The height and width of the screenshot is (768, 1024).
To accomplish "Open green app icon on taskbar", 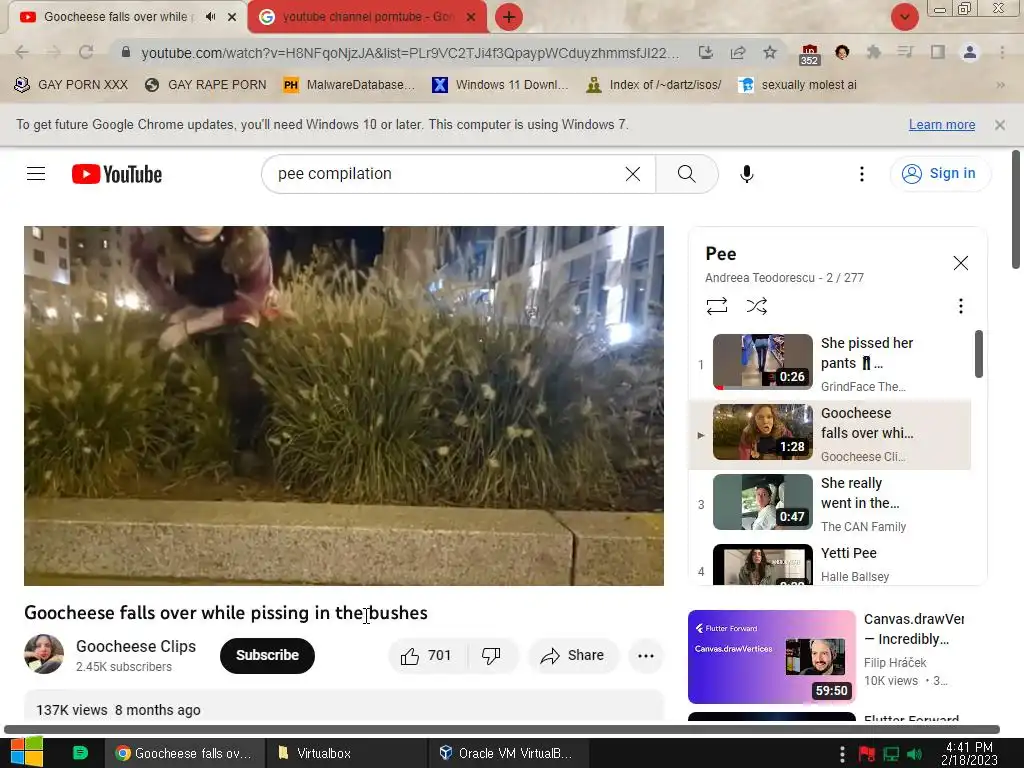I will coord(80,753).
